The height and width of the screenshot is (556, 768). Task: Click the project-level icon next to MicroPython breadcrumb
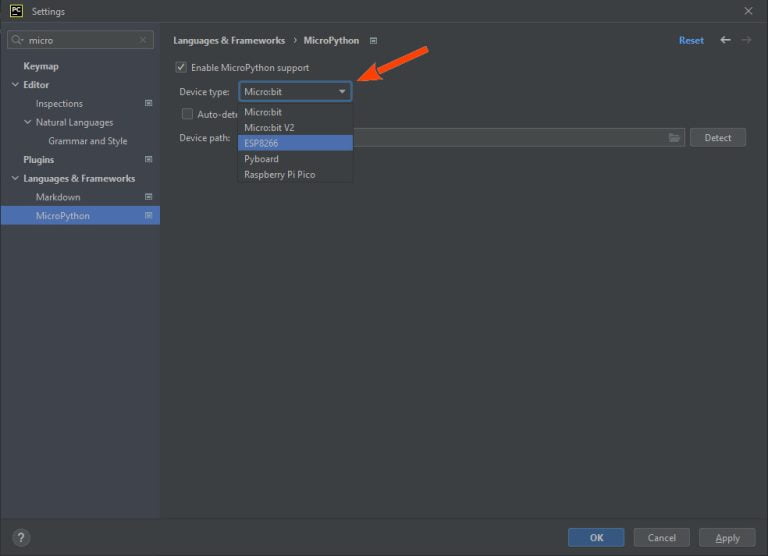click(x=373, y=41)
